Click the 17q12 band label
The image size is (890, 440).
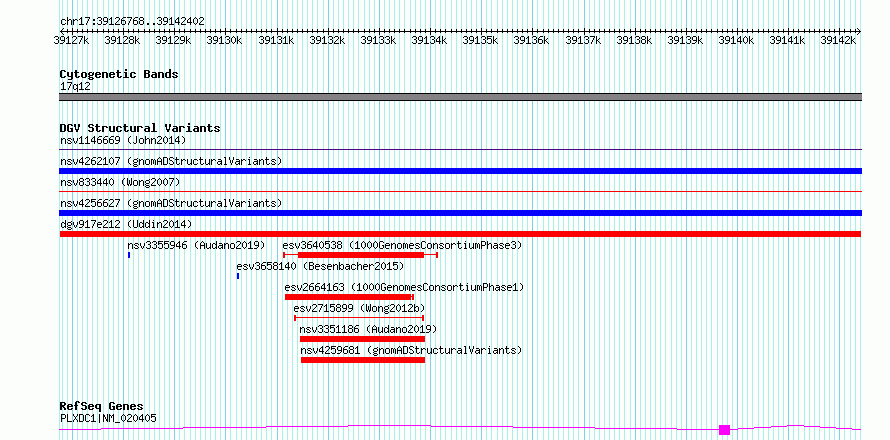click(x=75, y=86)
